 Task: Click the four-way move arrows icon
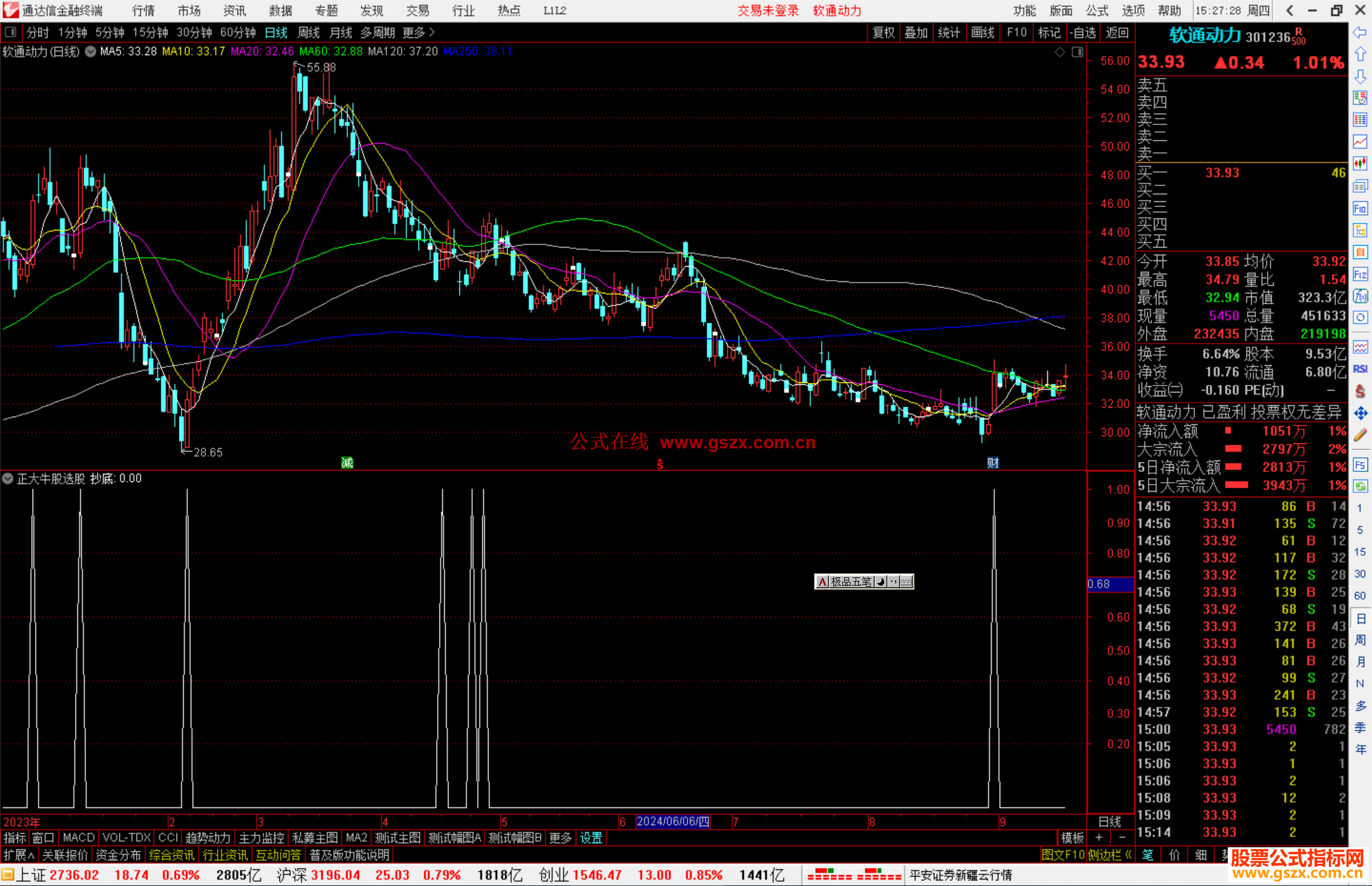pyautogui.click(x=1360, y=413)
